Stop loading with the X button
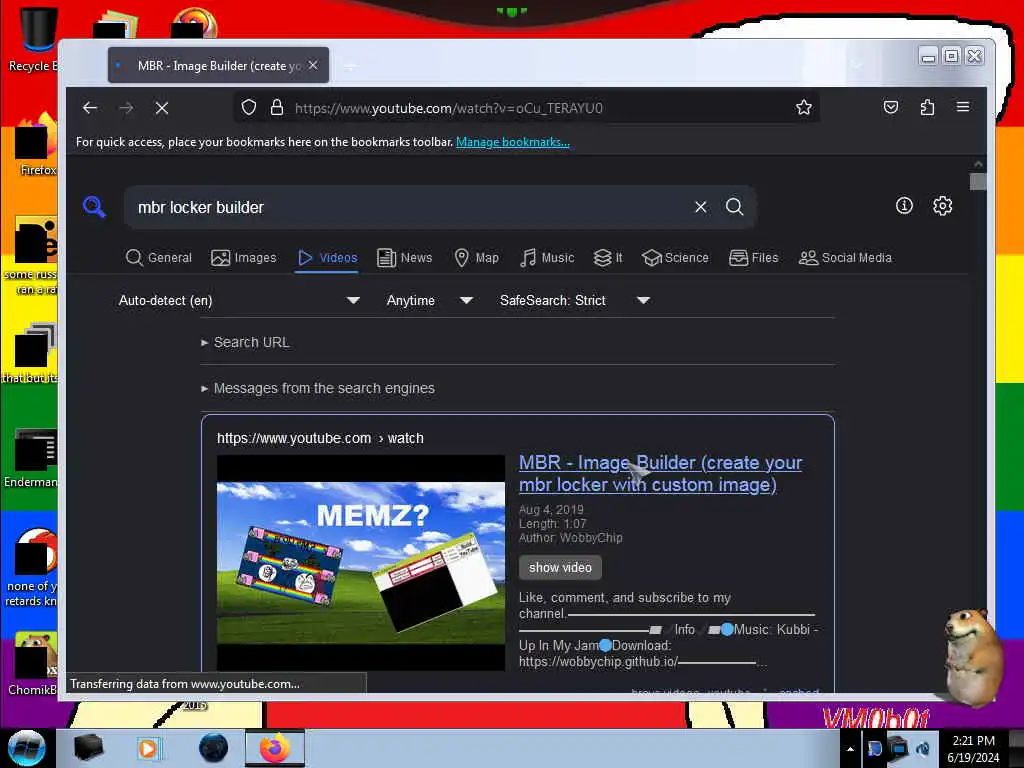Image resolution: width=1024 pixels, height=768 pixels. (162, 108)
